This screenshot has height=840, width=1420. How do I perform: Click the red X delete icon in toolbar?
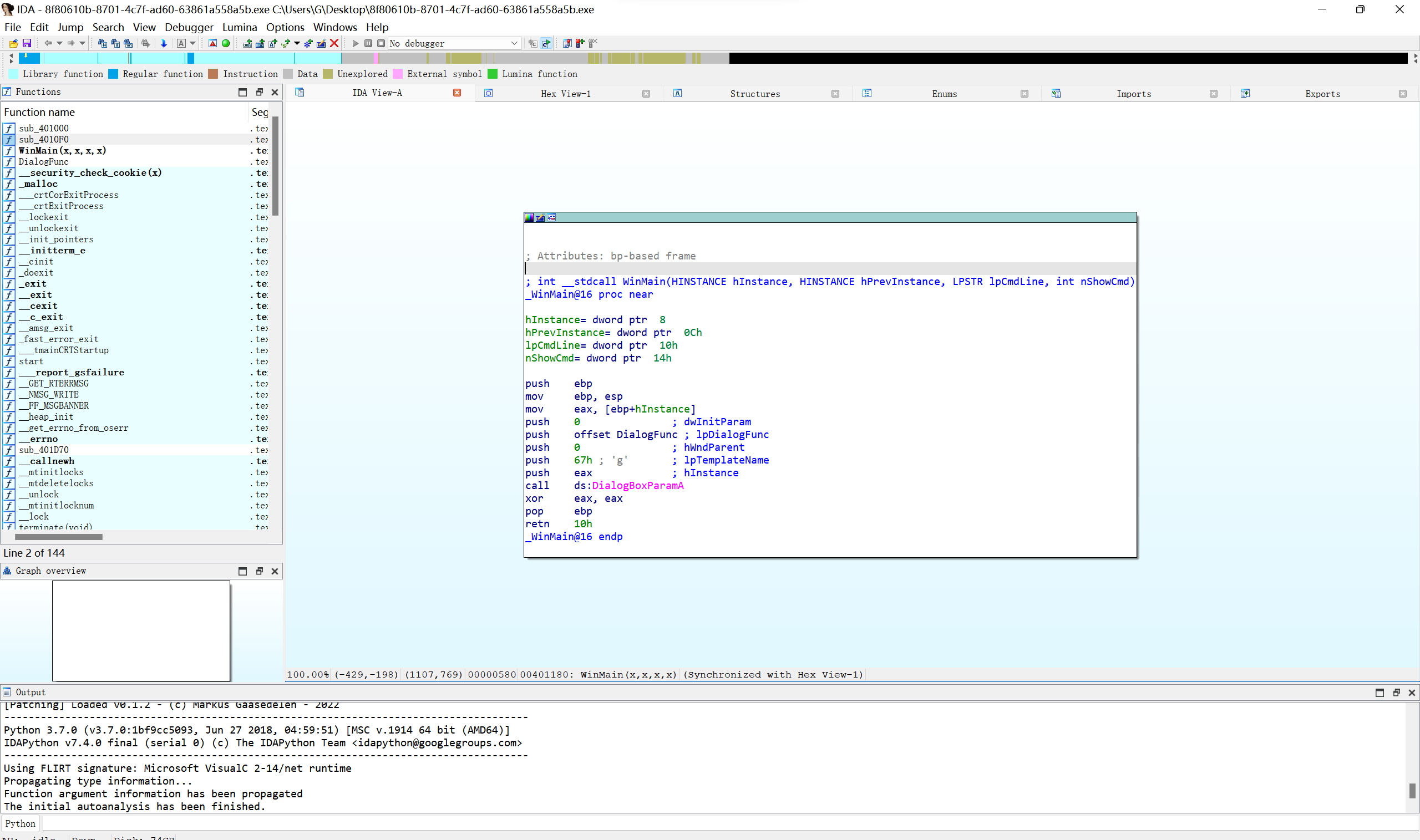tap(334, 43)
